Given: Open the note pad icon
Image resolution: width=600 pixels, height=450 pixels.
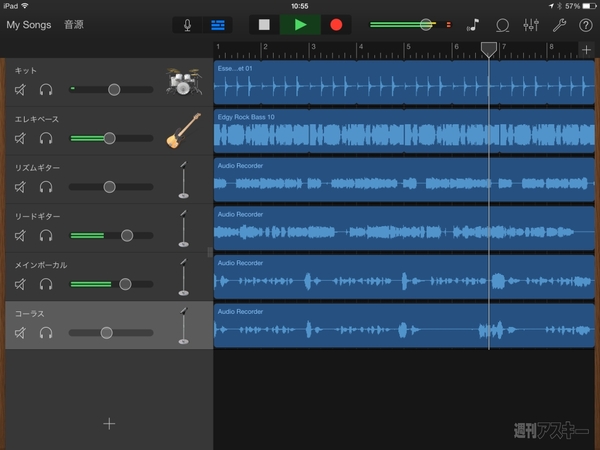Looking at the screenshot, I should click(473, 24).
